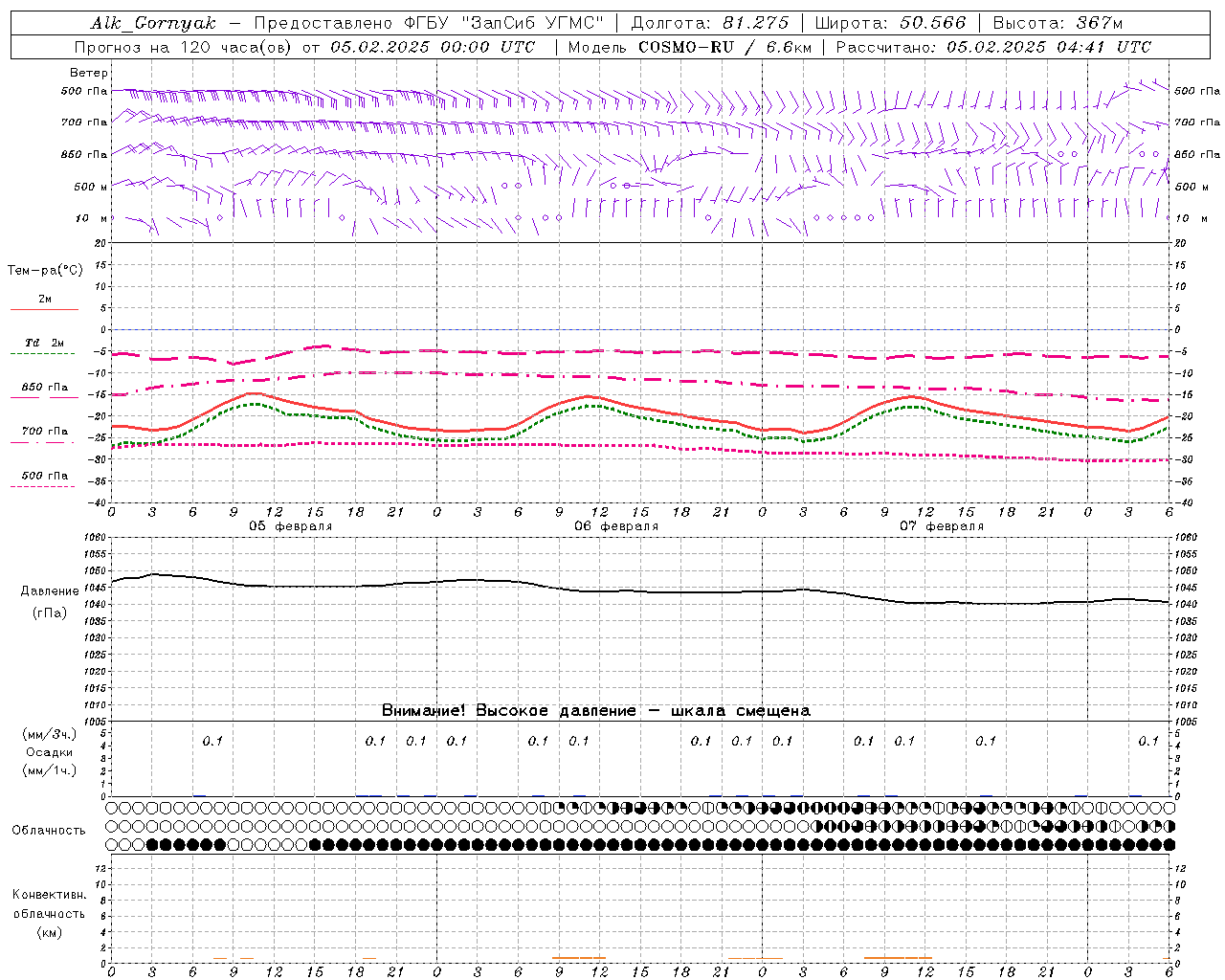The height and width of the screenshot is (980, 1225).
Task: Click the Давление panel label
Action: click(50, 591)
